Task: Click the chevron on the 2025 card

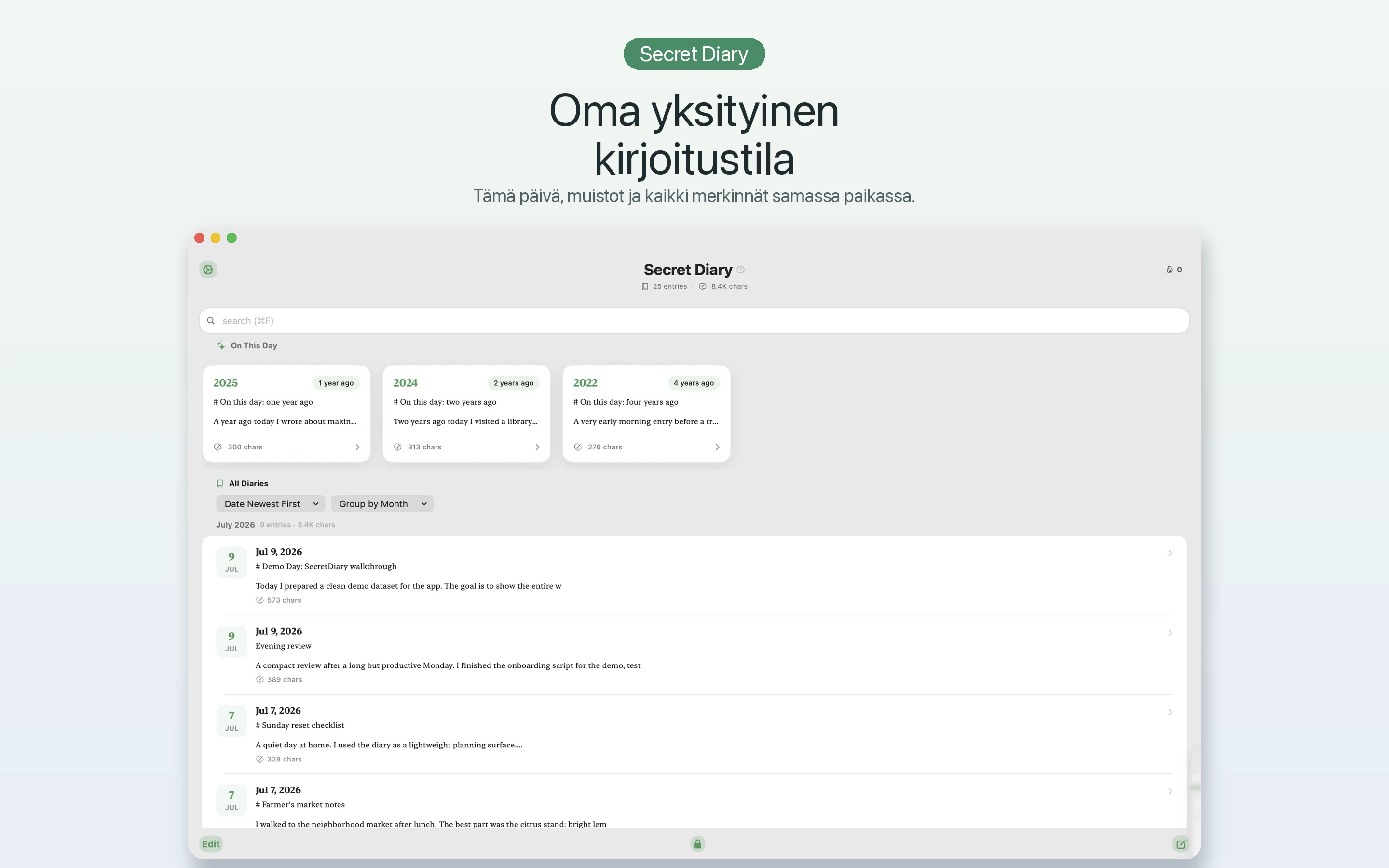Action: 357,447
